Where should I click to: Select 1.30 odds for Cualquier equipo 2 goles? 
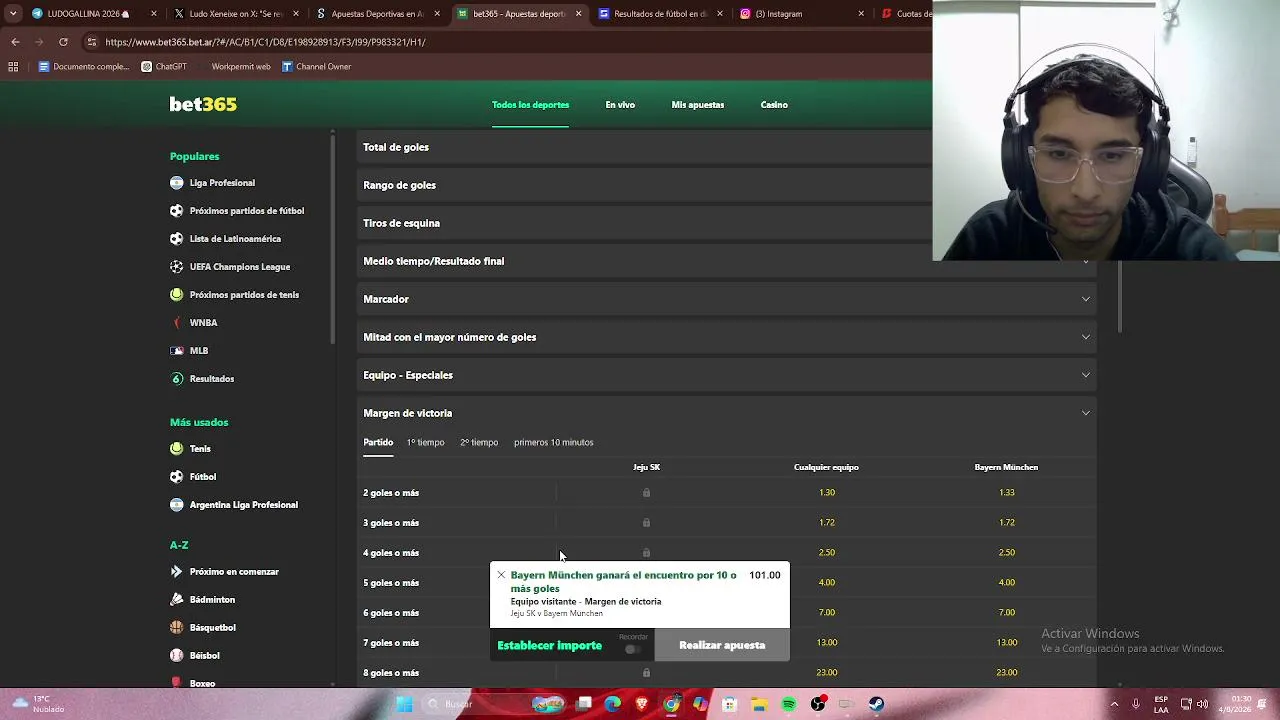tap(826, 493)
